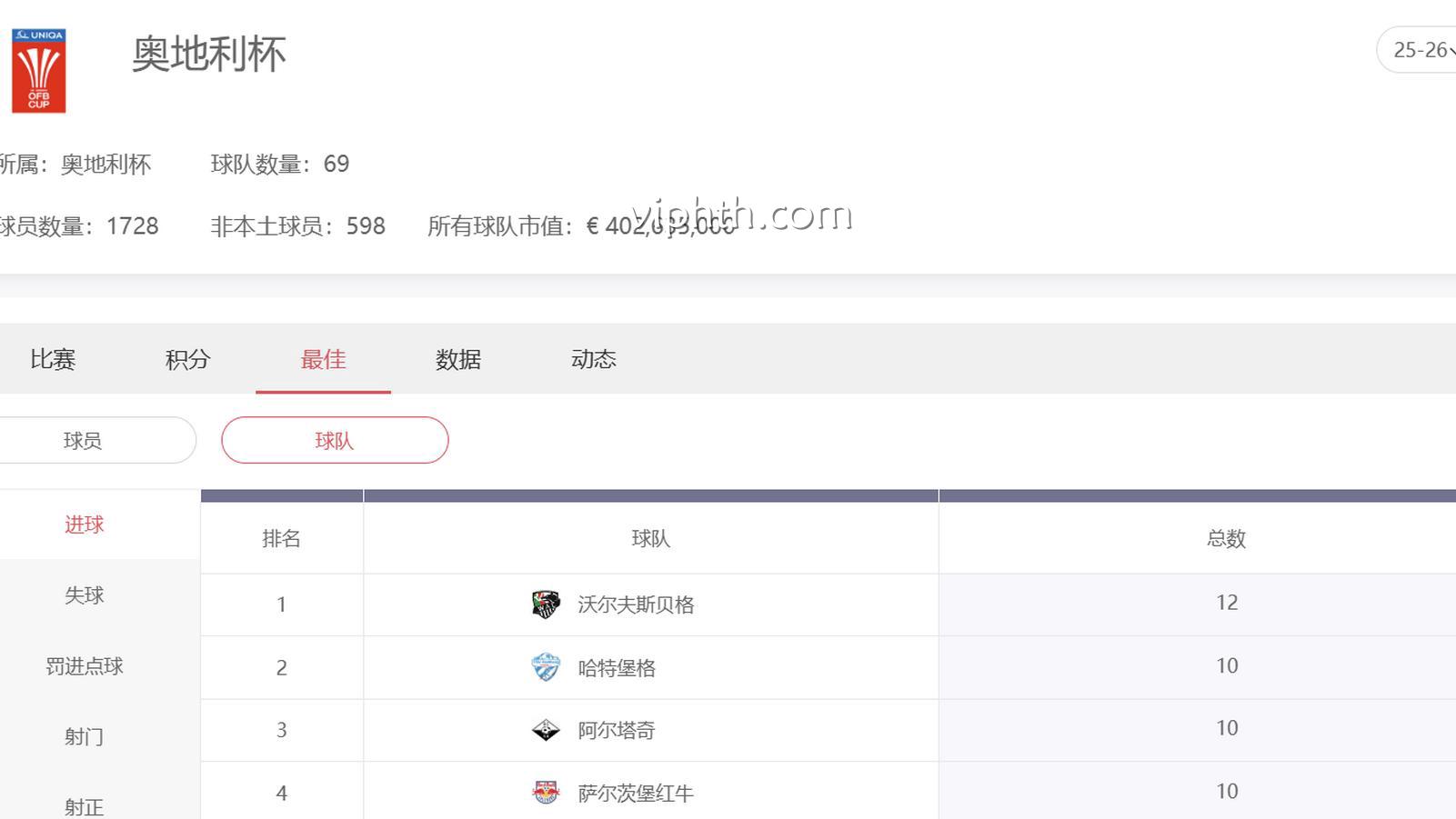Toggle to 球队 team rankings
The image size is (1456, 819).
334,441
